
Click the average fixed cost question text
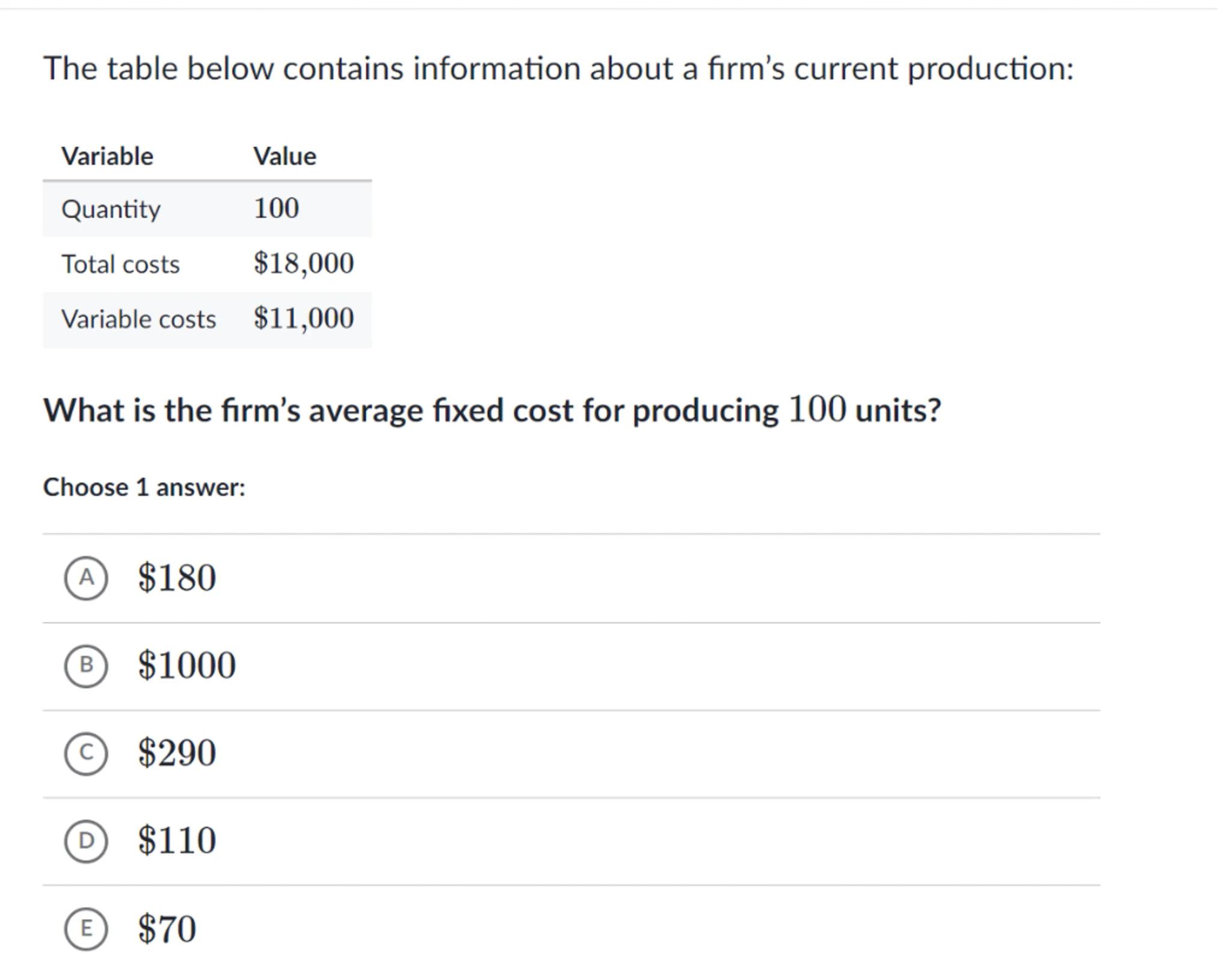(x=491, y=411)
